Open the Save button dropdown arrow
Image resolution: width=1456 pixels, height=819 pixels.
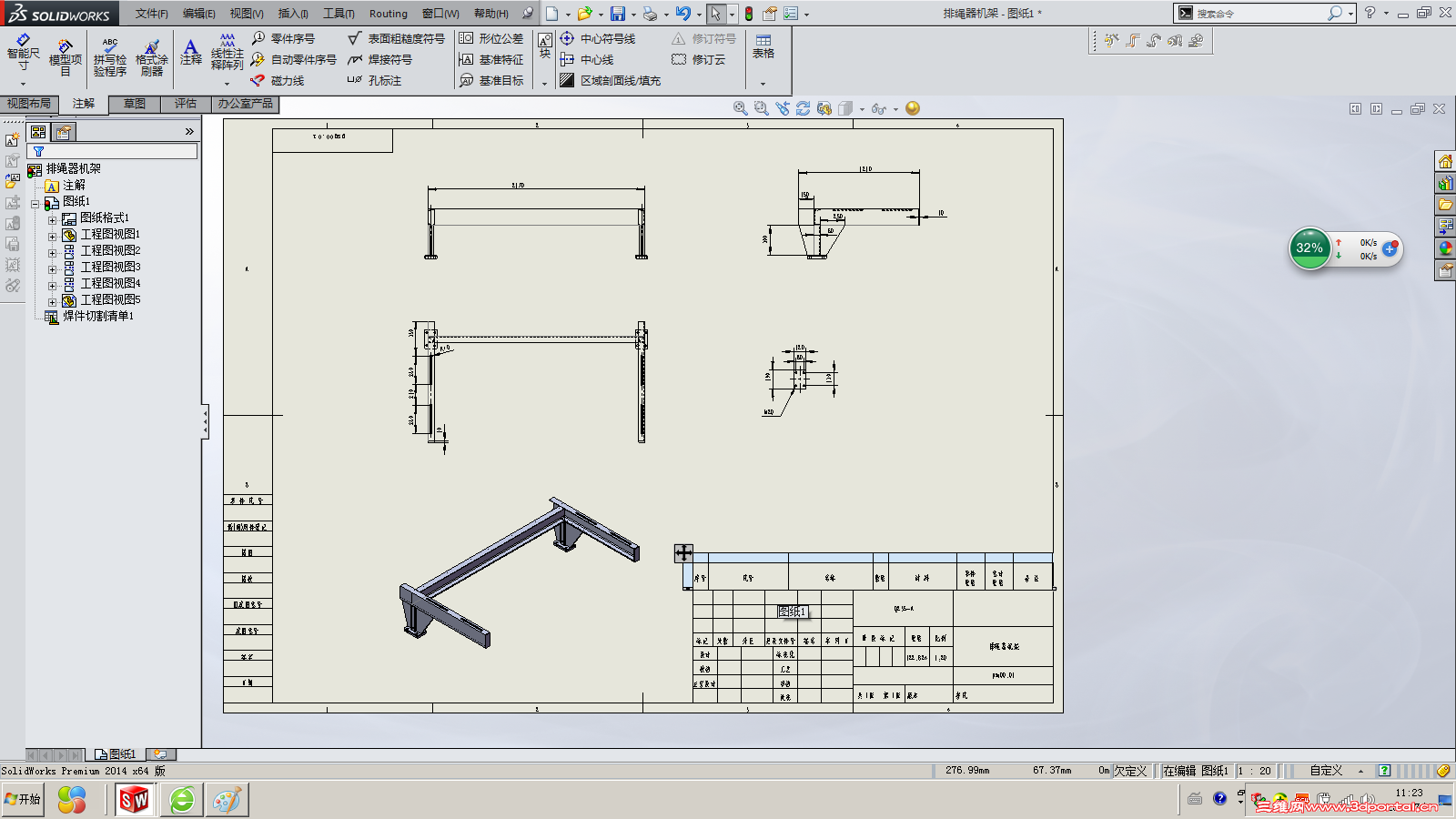click(x=633, y=15)
